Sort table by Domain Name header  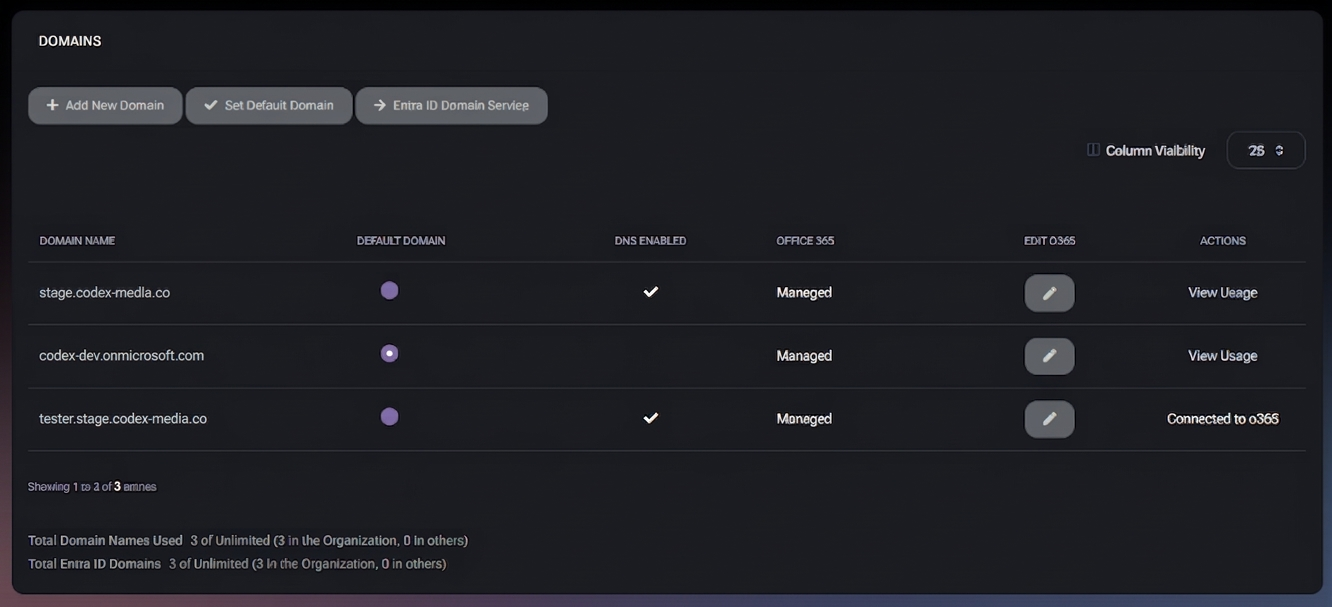(x=77, y=241)
